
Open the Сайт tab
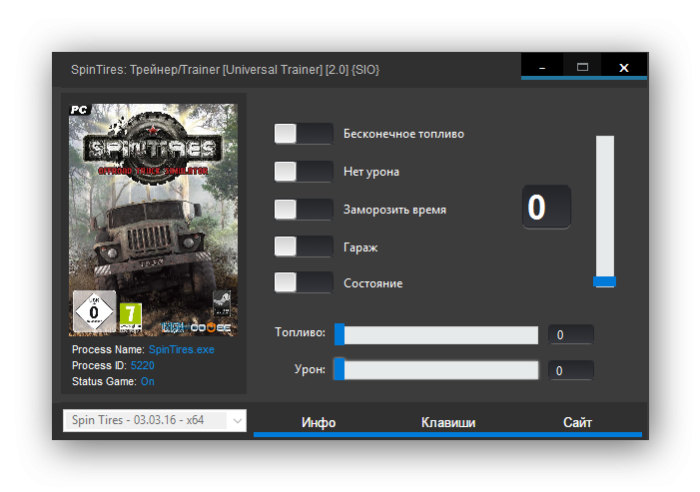[577, 422]
